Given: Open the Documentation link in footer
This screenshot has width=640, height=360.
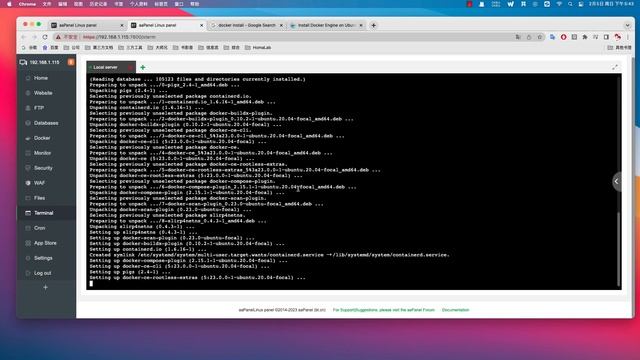Looking at the screenshot, I should (x=456, y=310).
